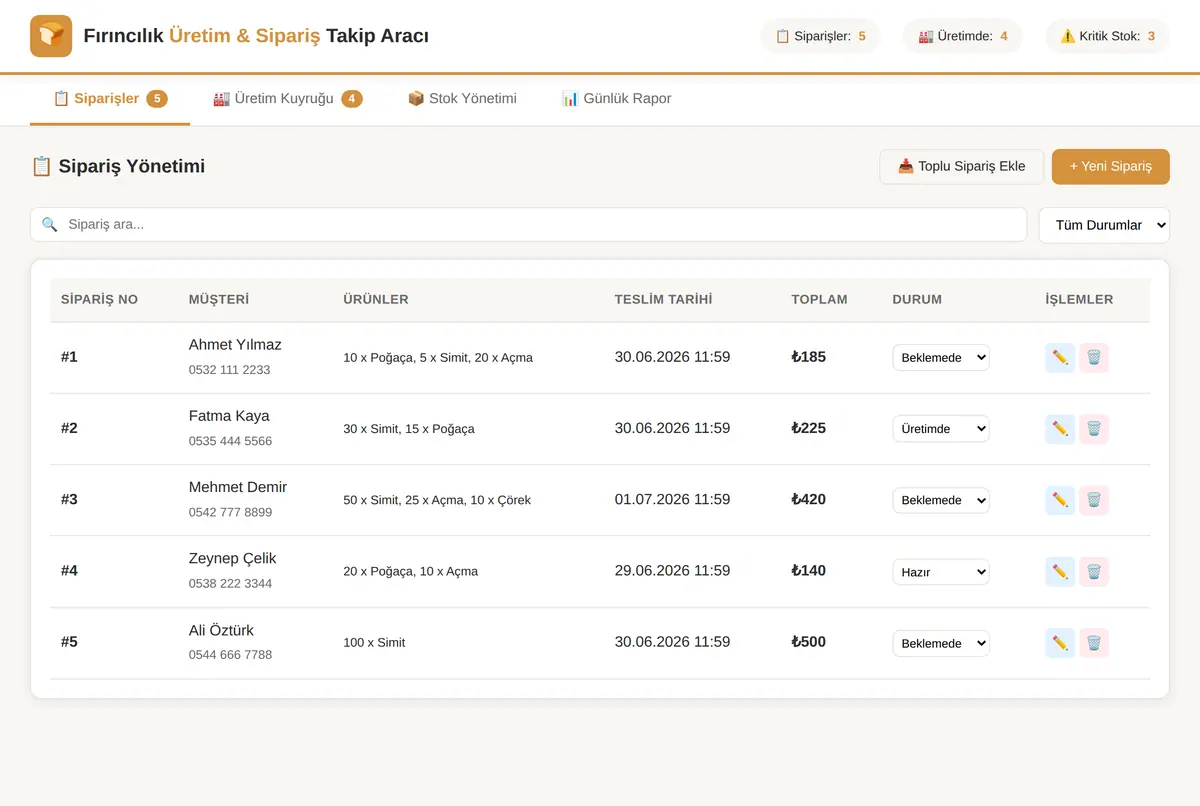The width and height of the screenshot is (1200, 806).
Task: Expand status dropdown for Mehmet Demir's order
Action: pos(941,500)
